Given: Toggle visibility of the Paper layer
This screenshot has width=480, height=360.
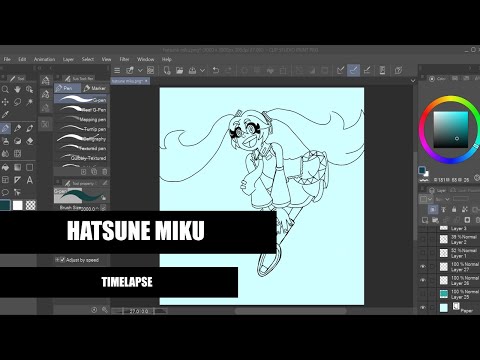Looking at the screenshot, I should pyautogui.click(x=423, y=308).
